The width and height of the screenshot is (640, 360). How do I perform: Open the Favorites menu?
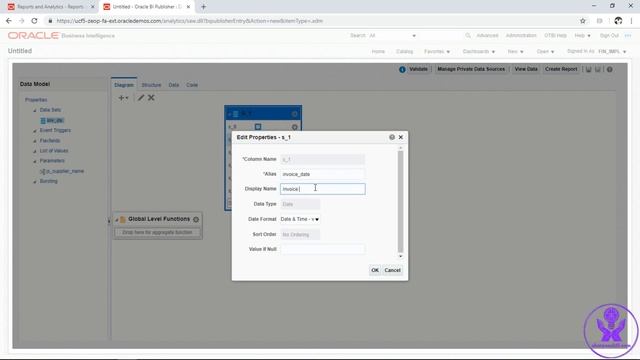pyautogui.click(x=437, y=52)
